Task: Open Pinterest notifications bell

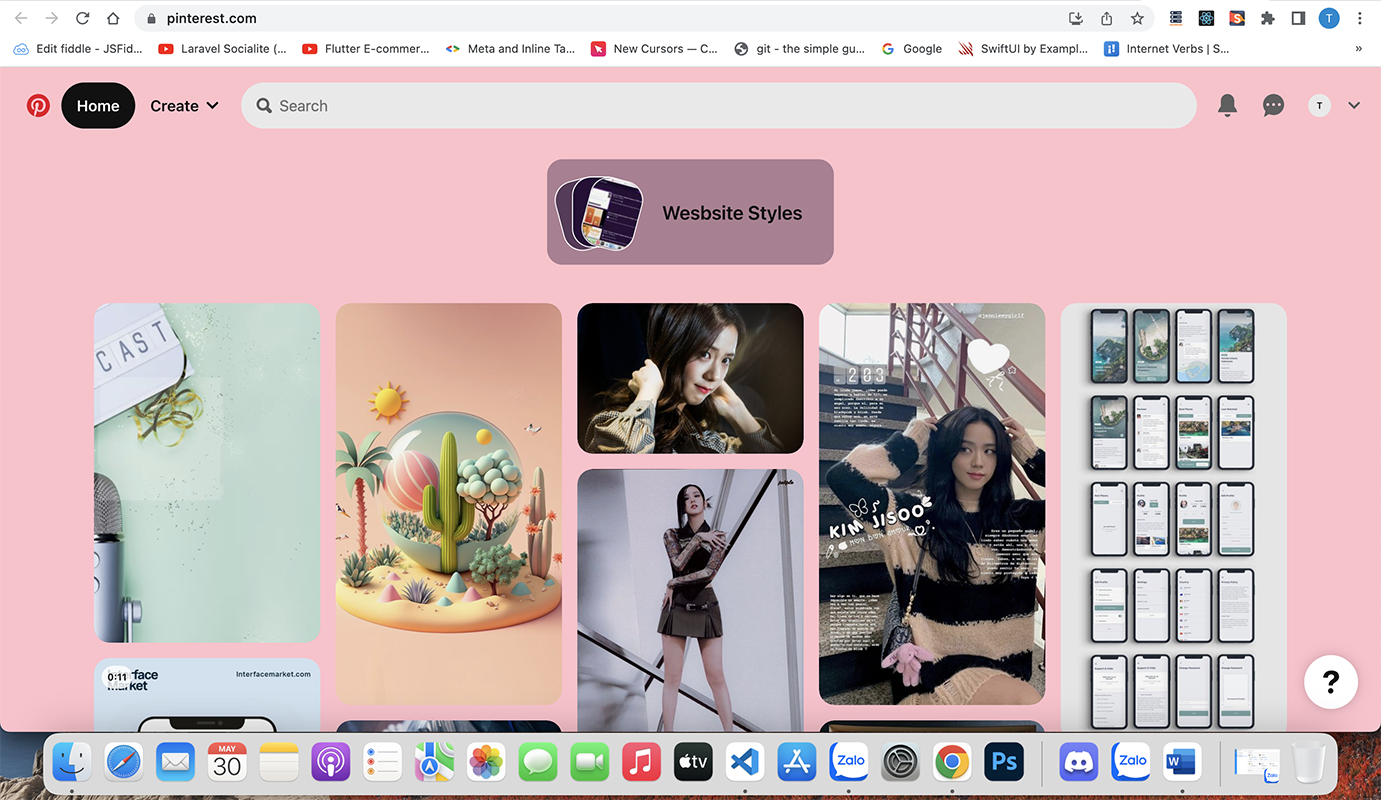Action: (1227, 105)
